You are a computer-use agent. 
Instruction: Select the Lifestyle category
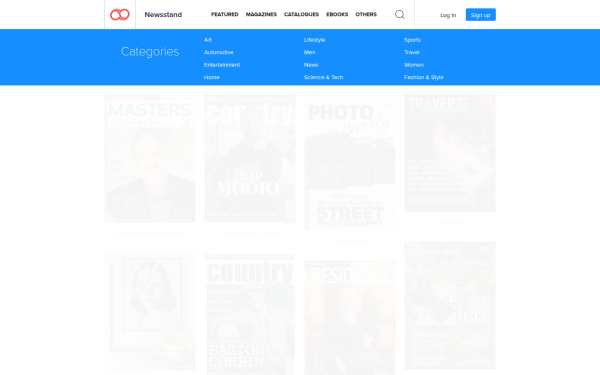pyautogui.click(x=315, y=40)
